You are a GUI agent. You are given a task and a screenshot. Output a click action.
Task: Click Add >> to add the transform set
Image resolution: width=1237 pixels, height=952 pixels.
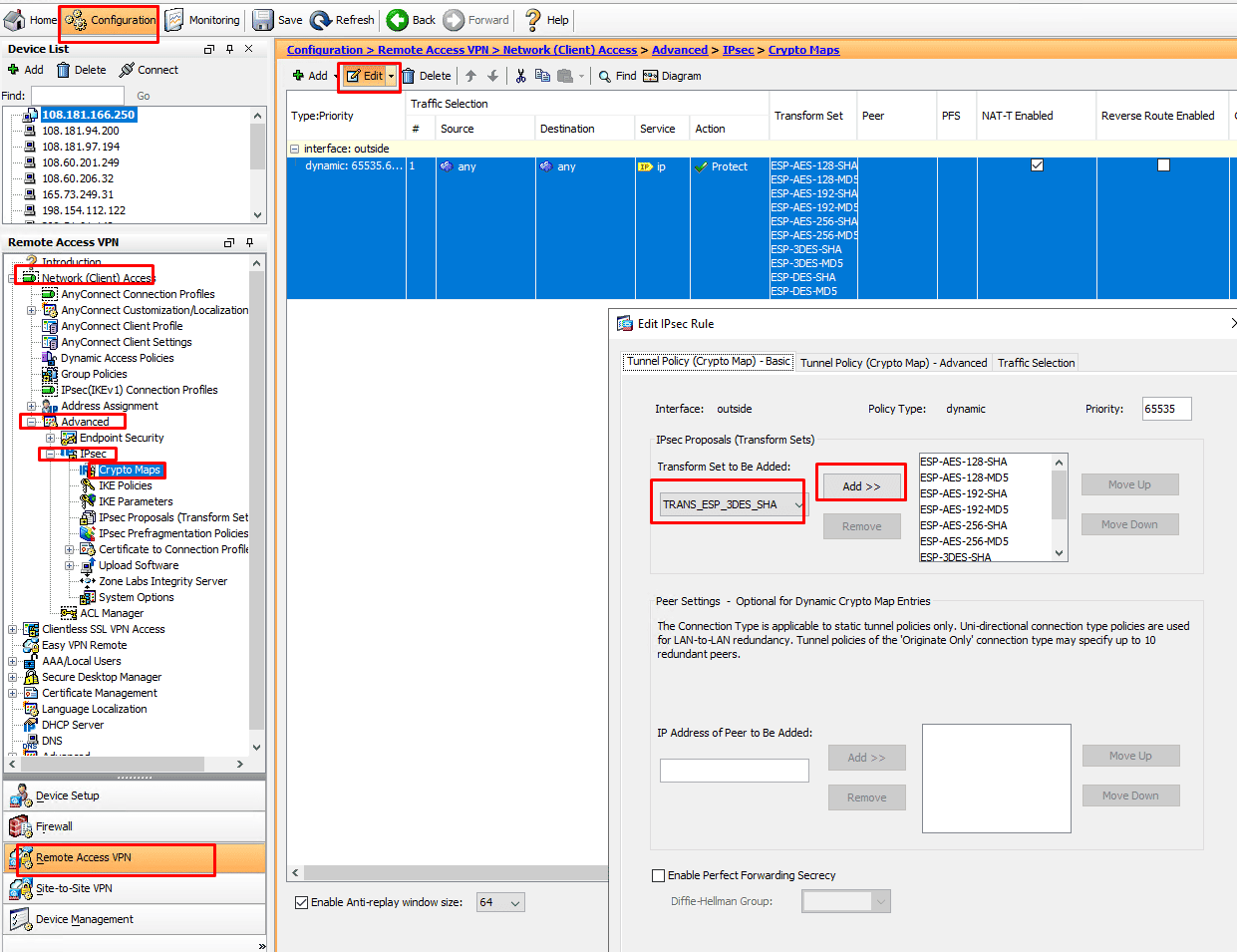(x=860, y=483)
